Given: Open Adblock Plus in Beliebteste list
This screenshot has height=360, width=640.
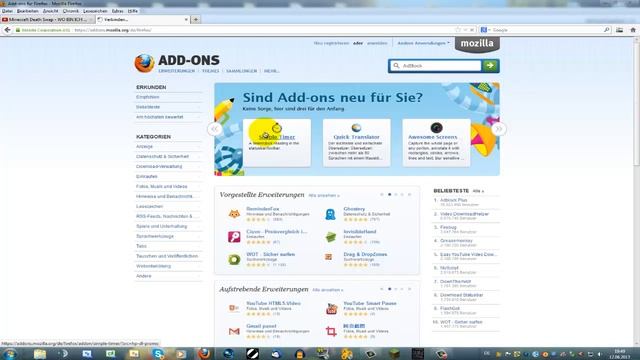Looking at the screenshot, I should (453, 200).
